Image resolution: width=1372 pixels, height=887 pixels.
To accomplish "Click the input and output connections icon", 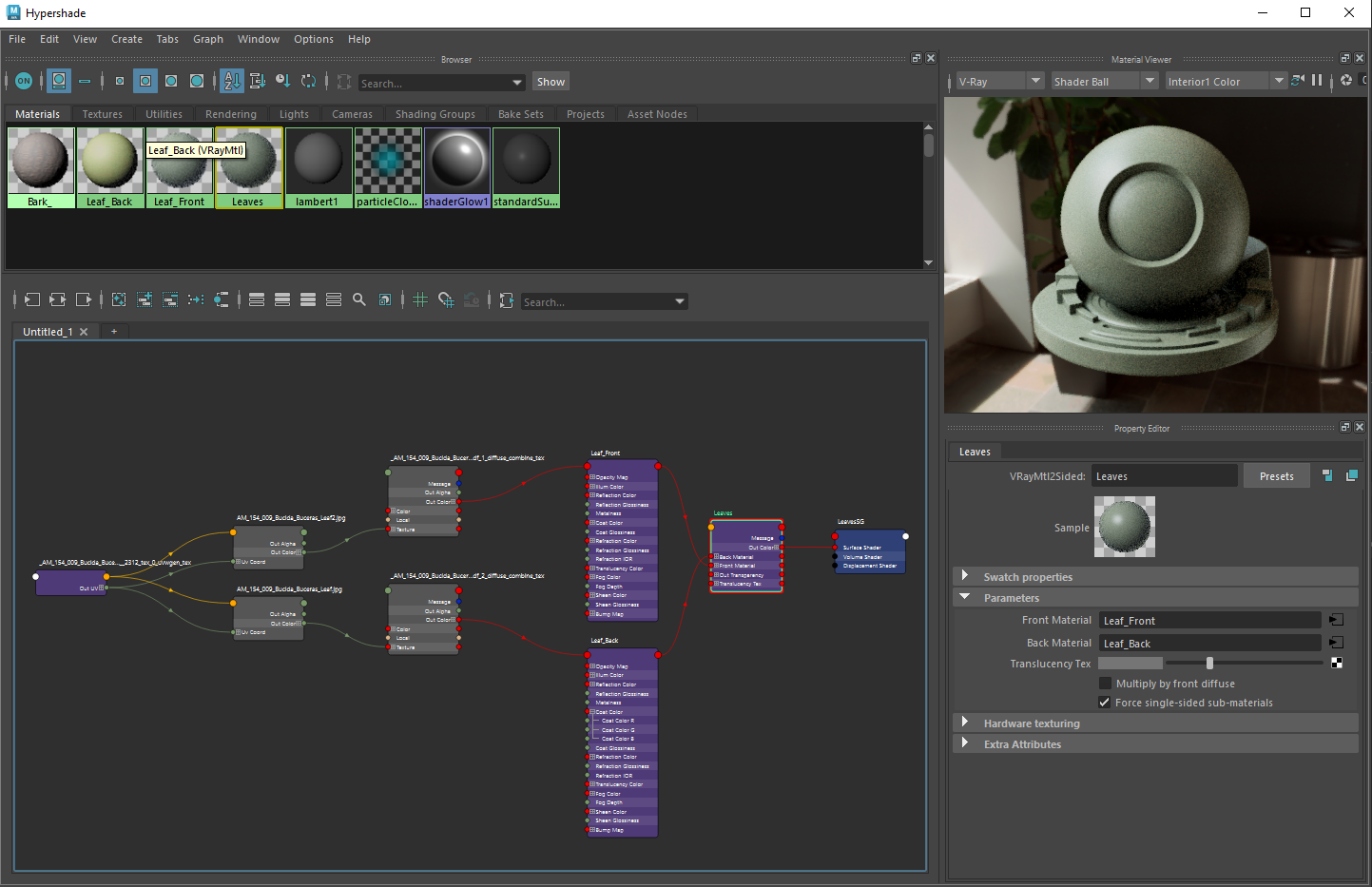I will tap(57, 299).
